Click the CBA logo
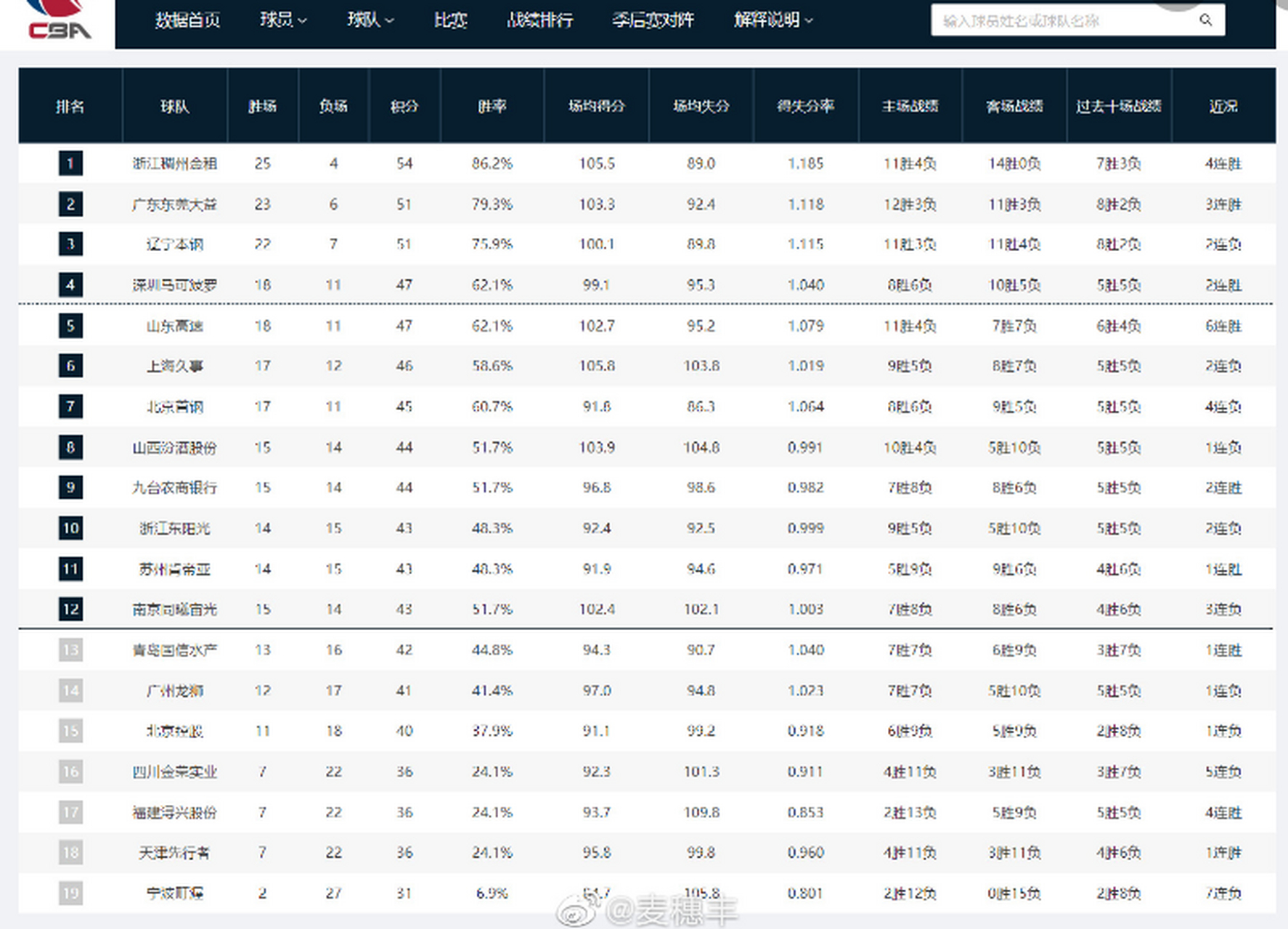 coord(60,22)
